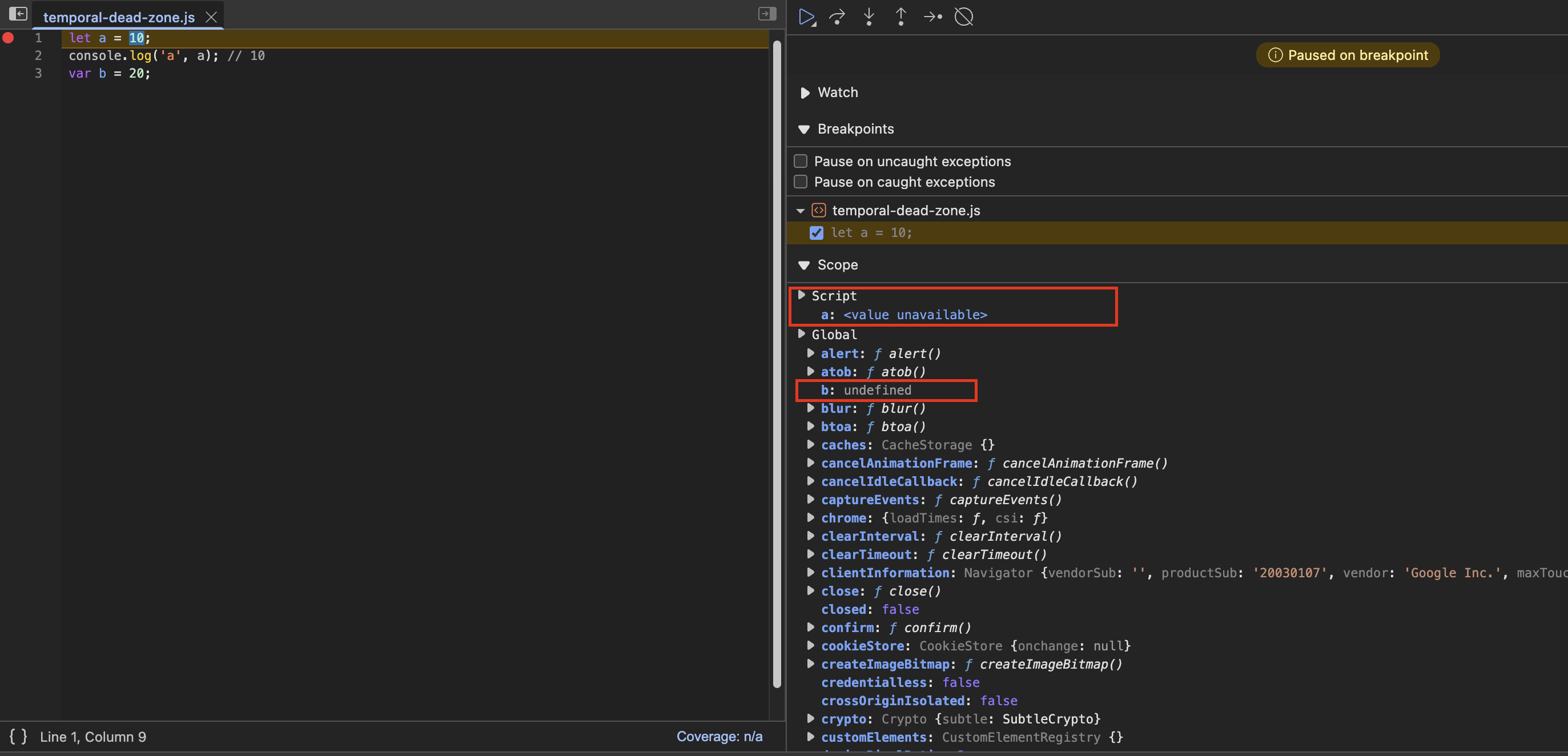
Task: Click the Step button
Action: [932, 17]
